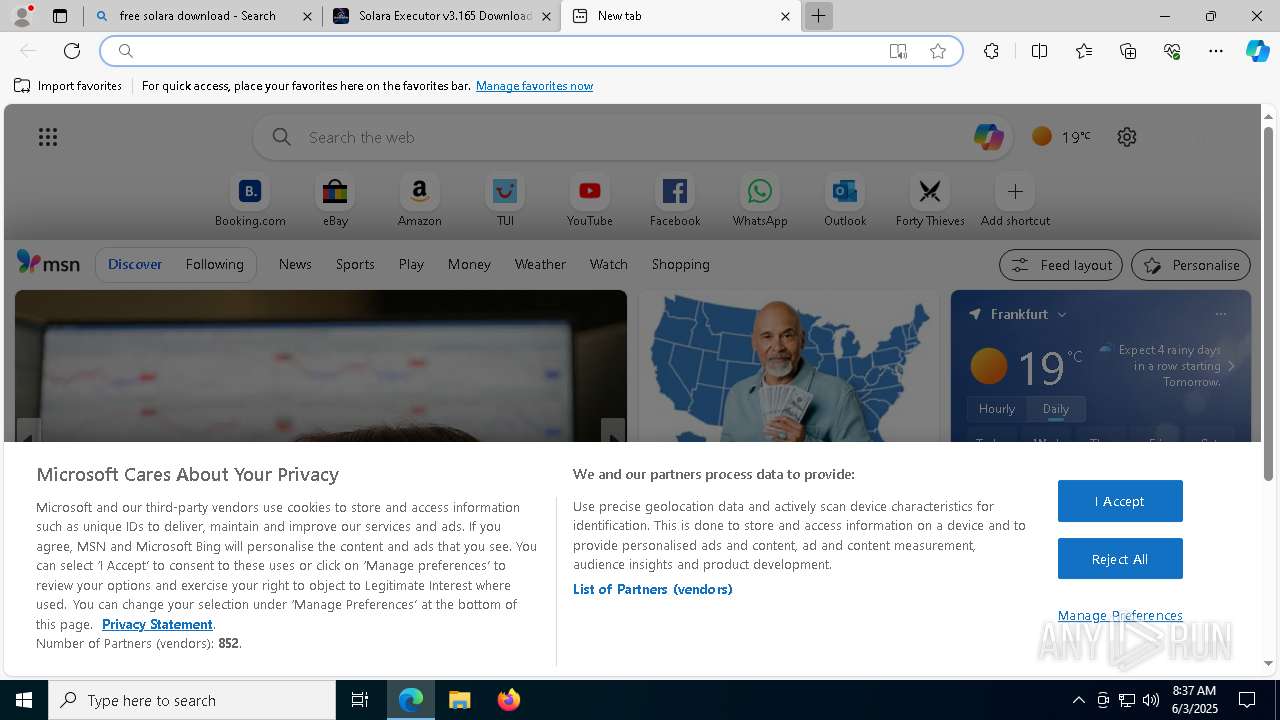The width and height of the screenshot is (1280, 720).
Task: Open eBay shortcut
Action: click(x=335, y=201)
